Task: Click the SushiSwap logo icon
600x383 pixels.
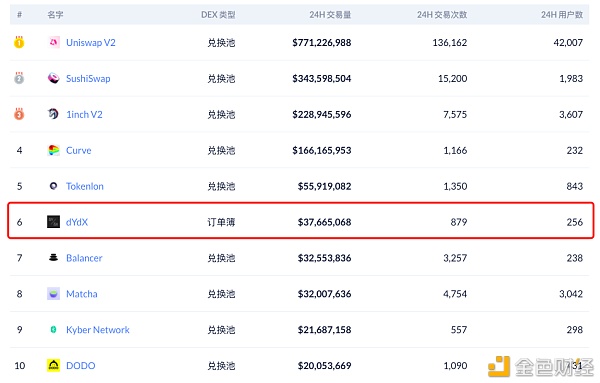Action: [x=54, y=78]
